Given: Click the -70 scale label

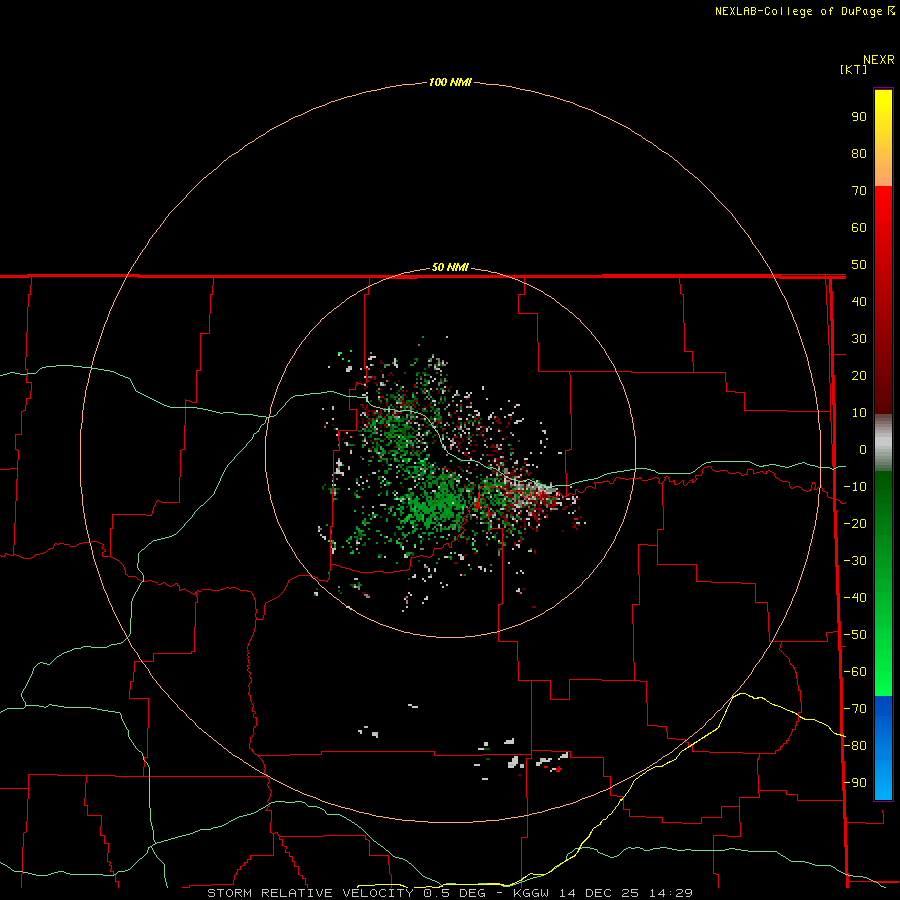Looking at the screenshot, I should (855, 708).
